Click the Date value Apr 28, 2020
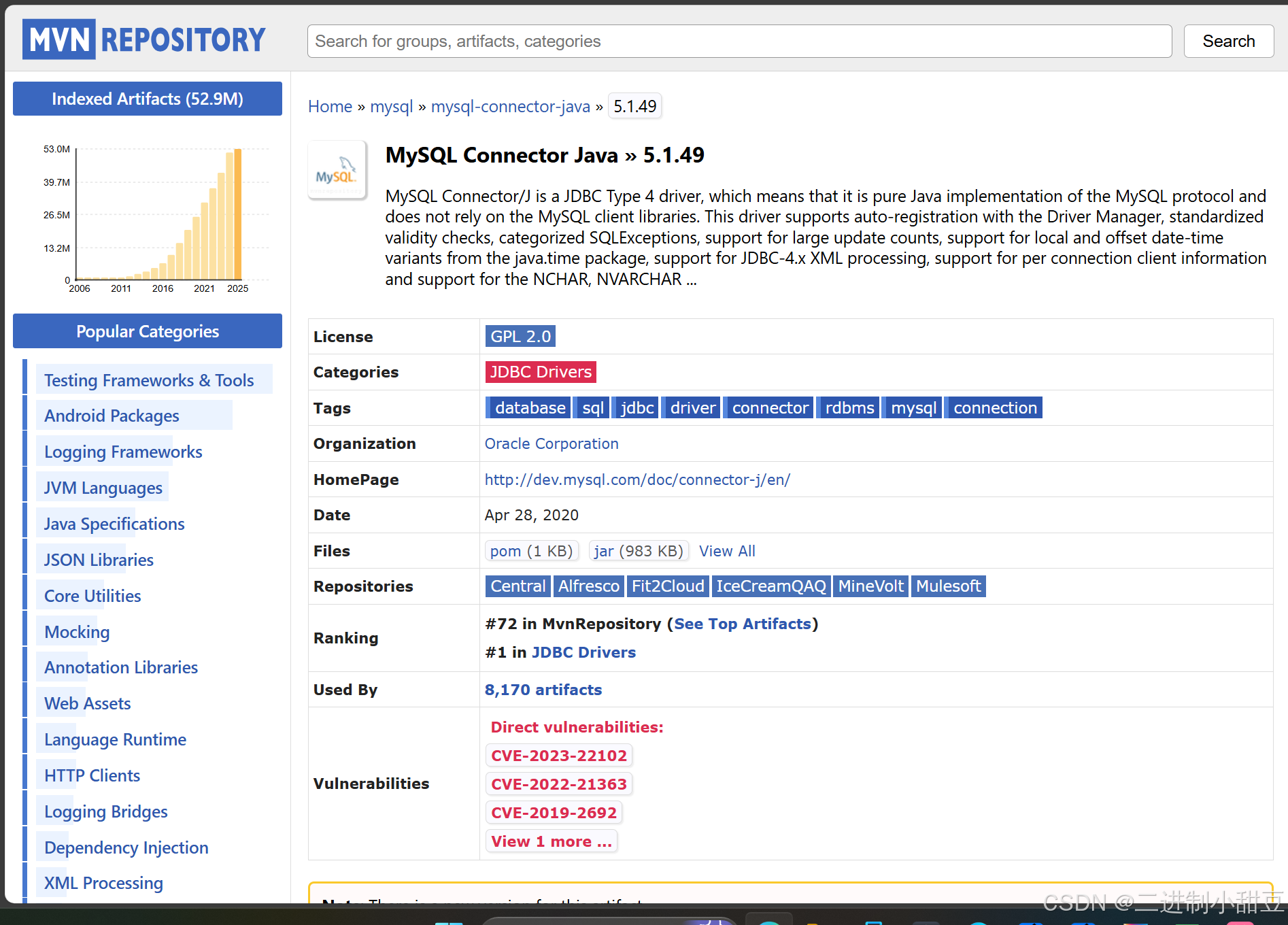The image size is (1288, 925). [532, 515]
